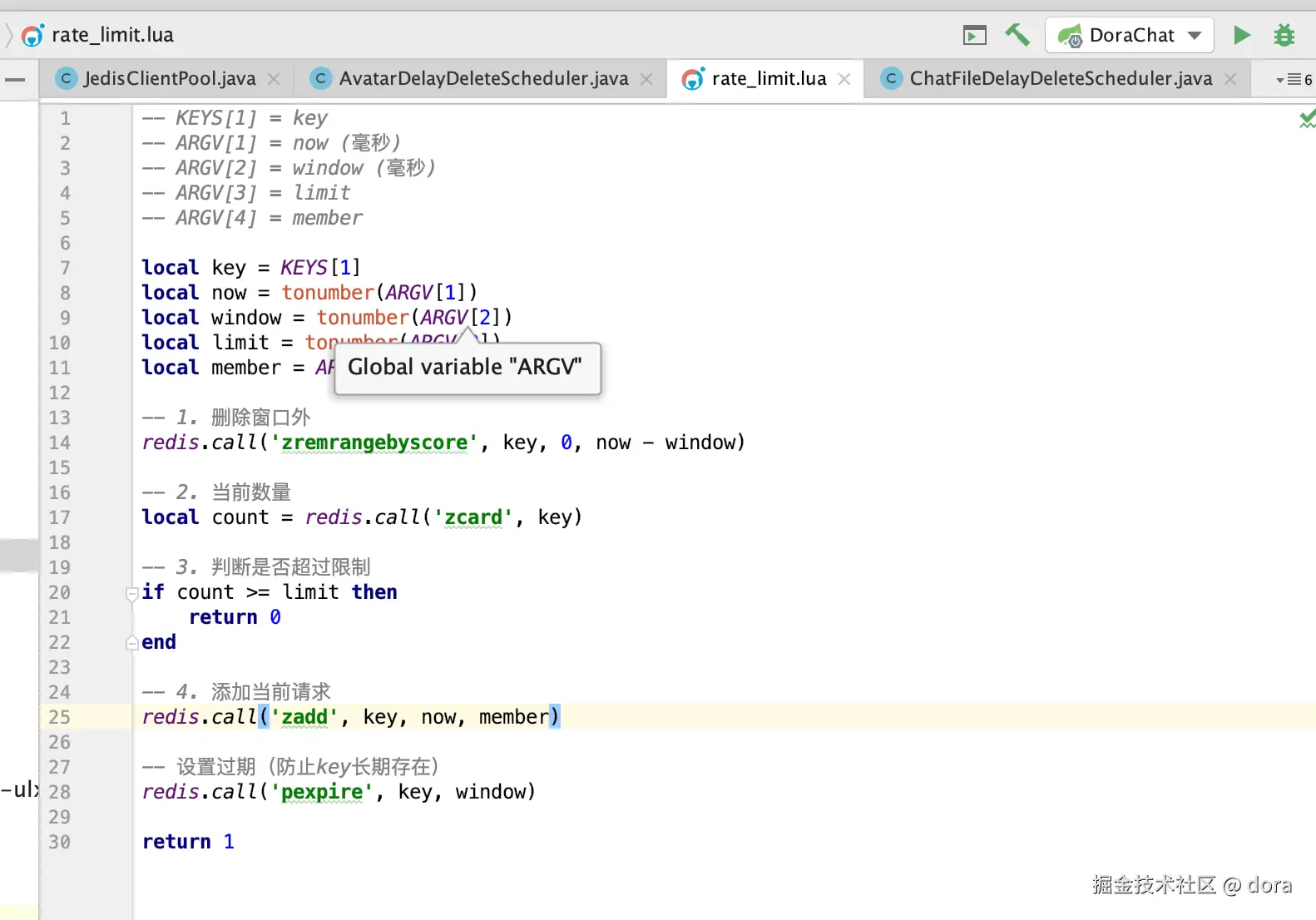The height and width of the screenshot is (920, 1316).
Task: Close the ChatFileDelayDeleteScheduler.java tab
Action: (x=1230, y=79)
